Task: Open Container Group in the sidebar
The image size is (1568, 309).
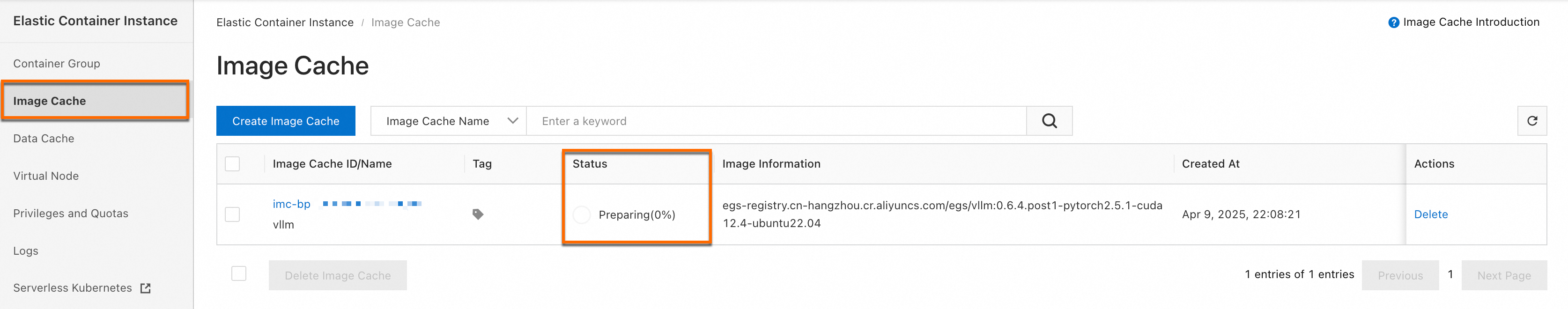Action: tap(57, 63)
